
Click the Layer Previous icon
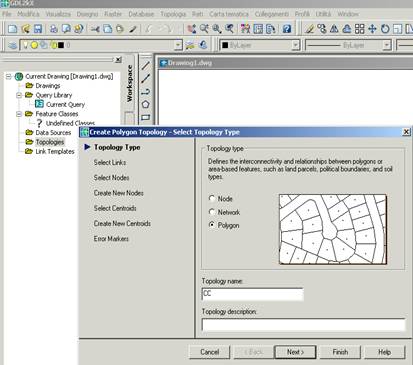[x=203, y=45]
